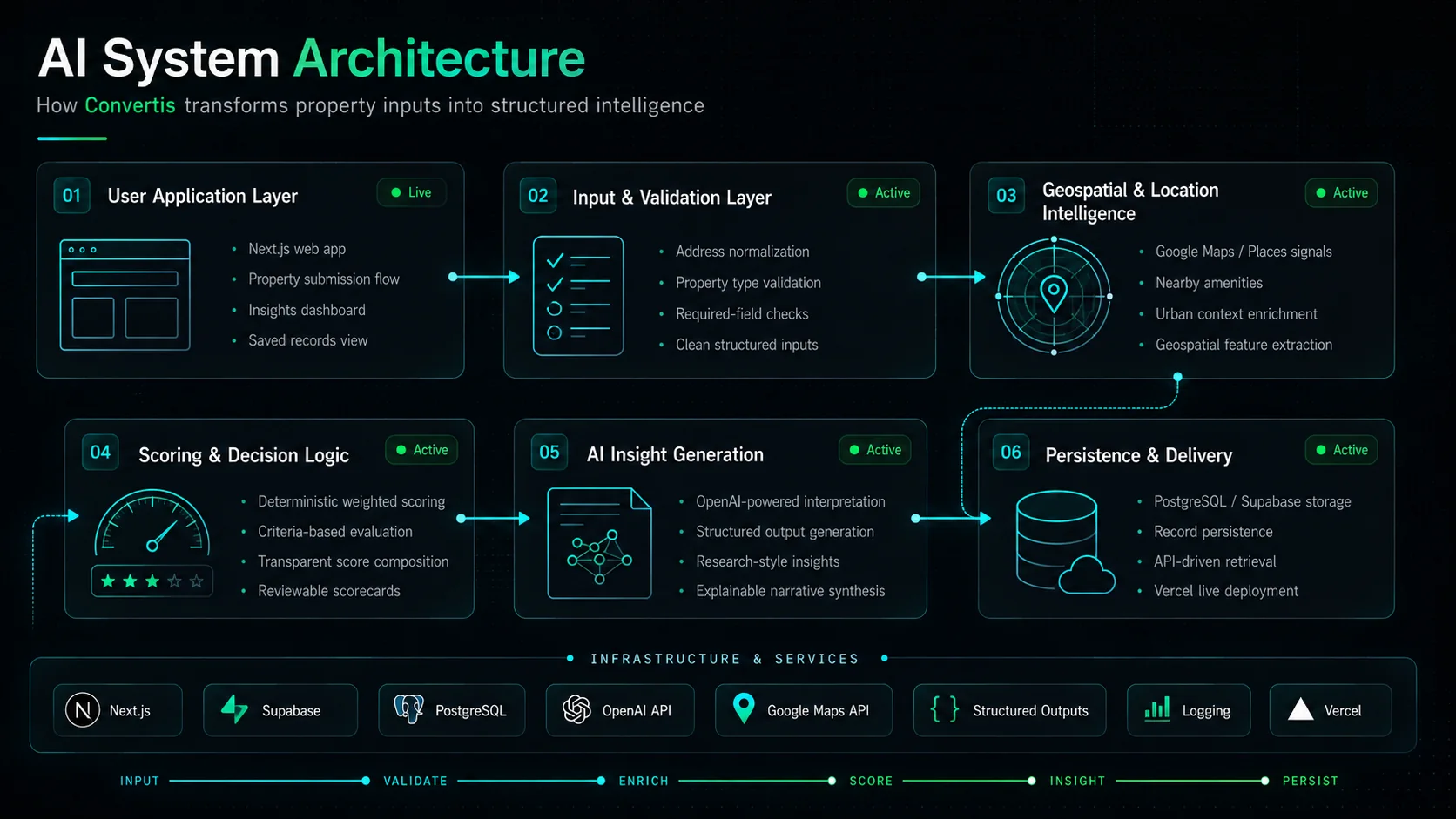1456x819 pixels.
Task: Click the Reviewable scorecards bullet
Action: tap(329, 591)
